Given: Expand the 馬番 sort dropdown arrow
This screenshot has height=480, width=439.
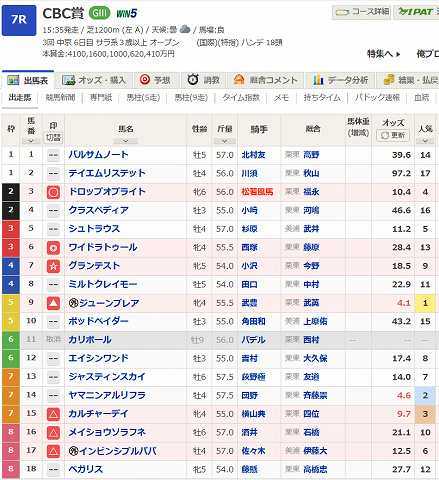Looking at the screenshot, I should (31, 141).
